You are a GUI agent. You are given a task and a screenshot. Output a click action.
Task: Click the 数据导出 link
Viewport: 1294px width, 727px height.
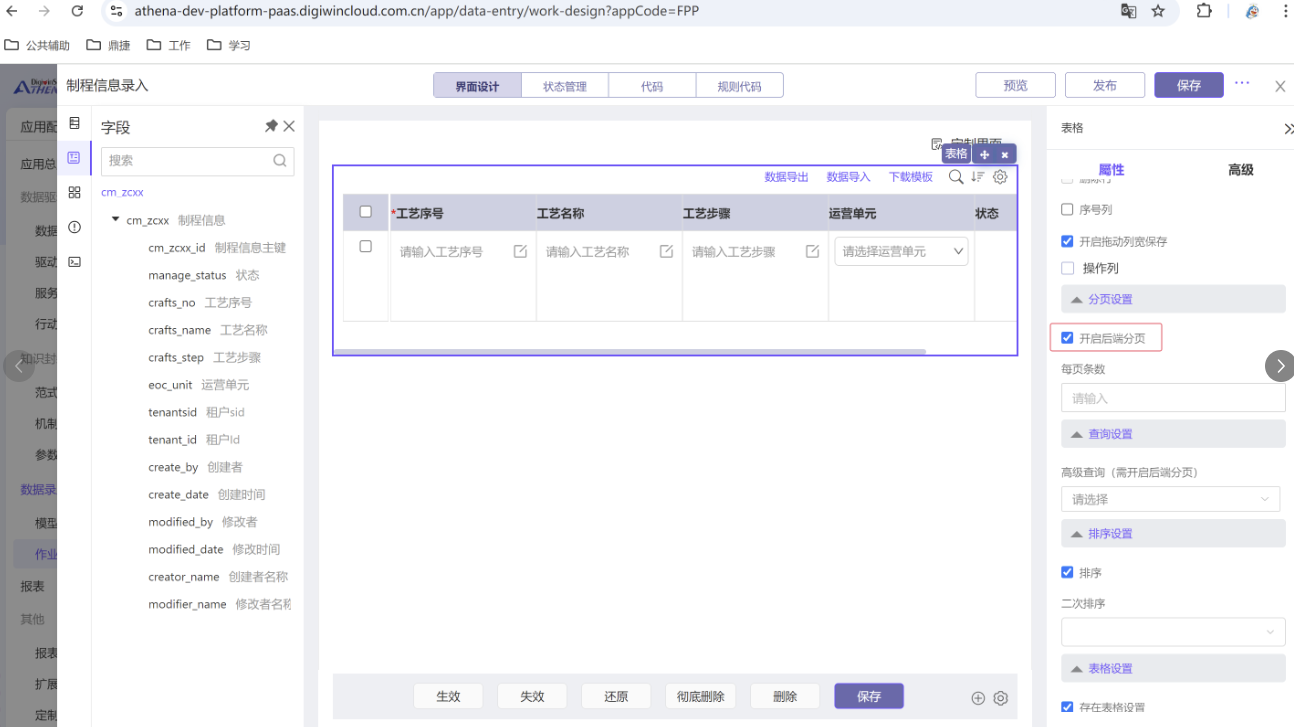(x=787, y=177)
